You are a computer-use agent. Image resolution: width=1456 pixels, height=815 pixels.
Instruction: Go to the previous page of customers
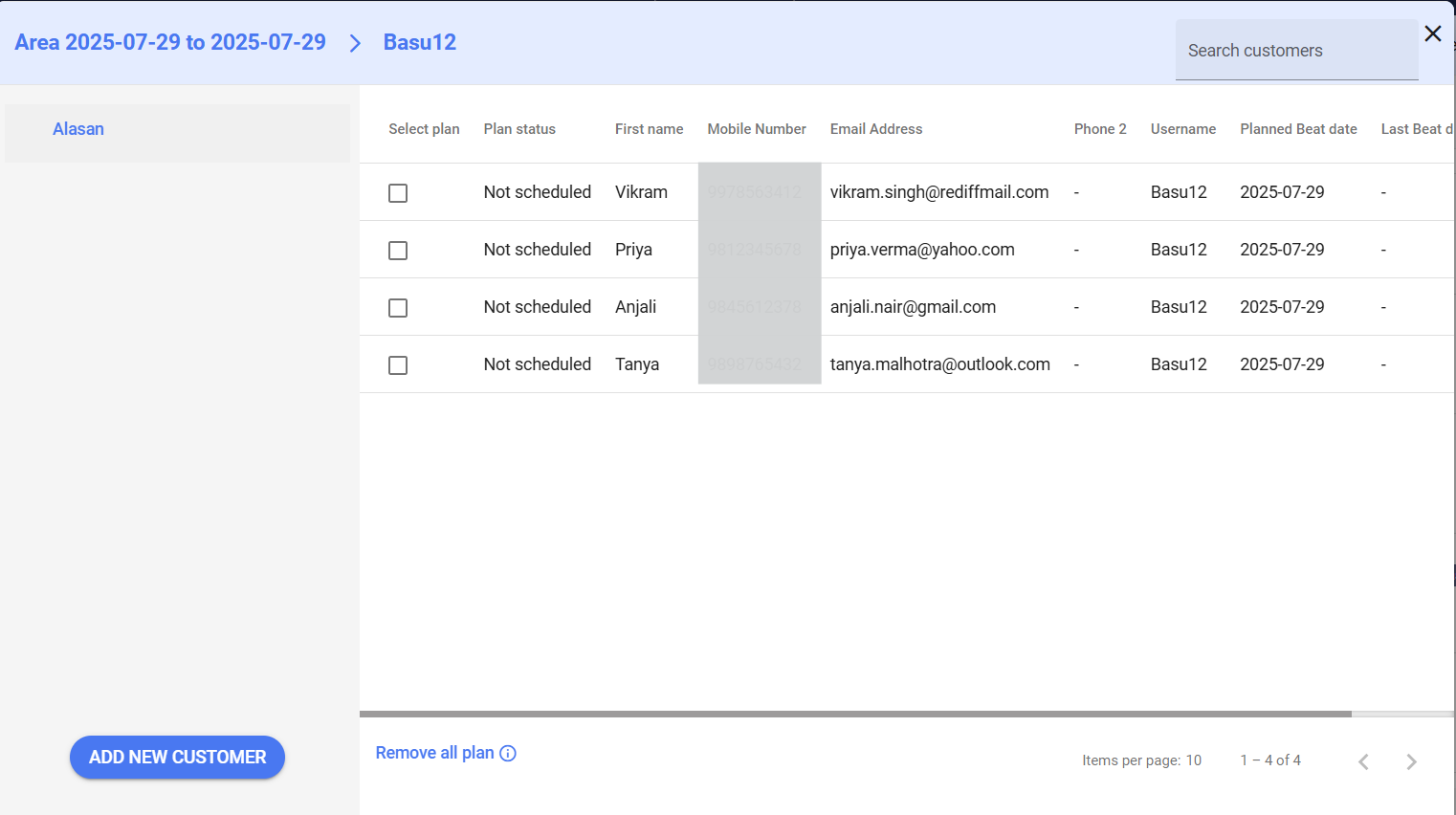point(1363,761)
